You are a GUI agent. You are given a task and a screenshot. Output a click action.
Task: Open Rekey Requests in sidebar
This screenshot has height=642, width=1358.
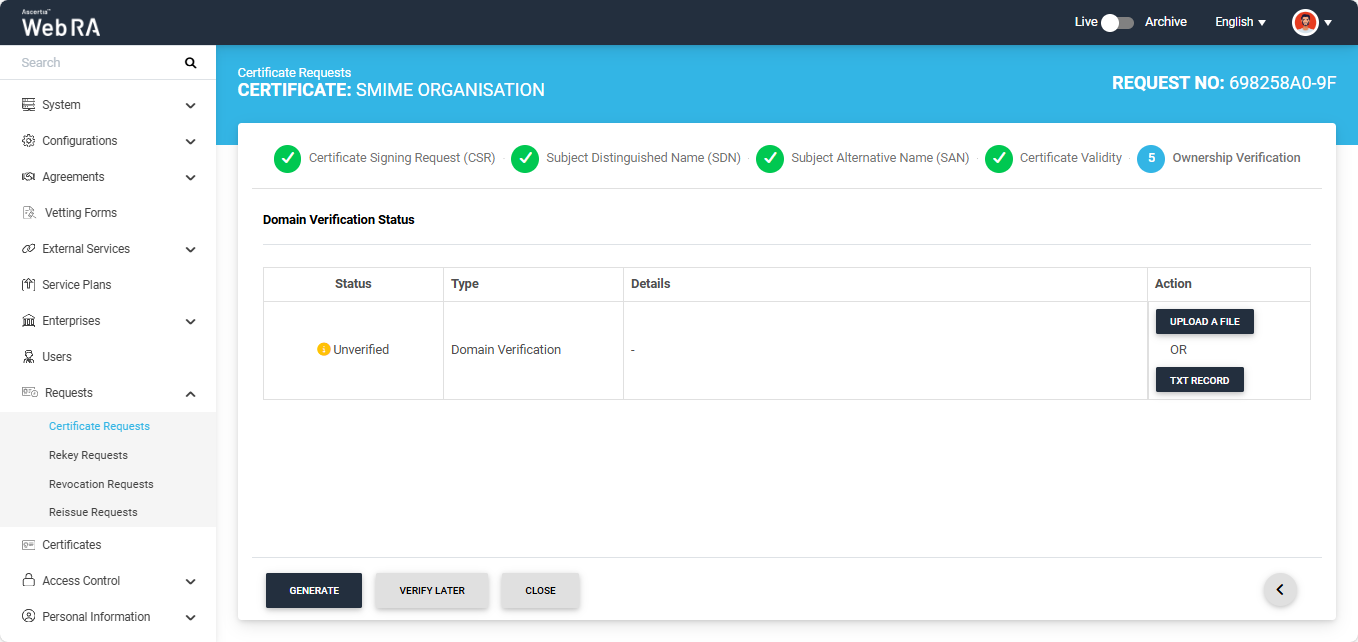click(x=88, y=455)
